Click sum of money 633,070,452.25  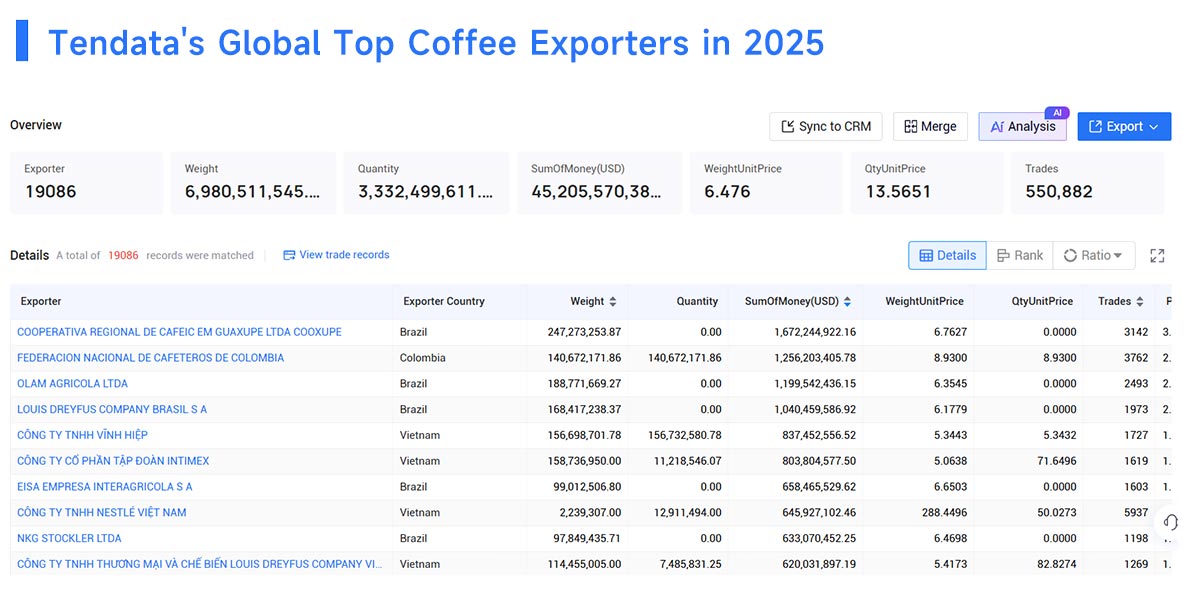click(x=817, y=538)
